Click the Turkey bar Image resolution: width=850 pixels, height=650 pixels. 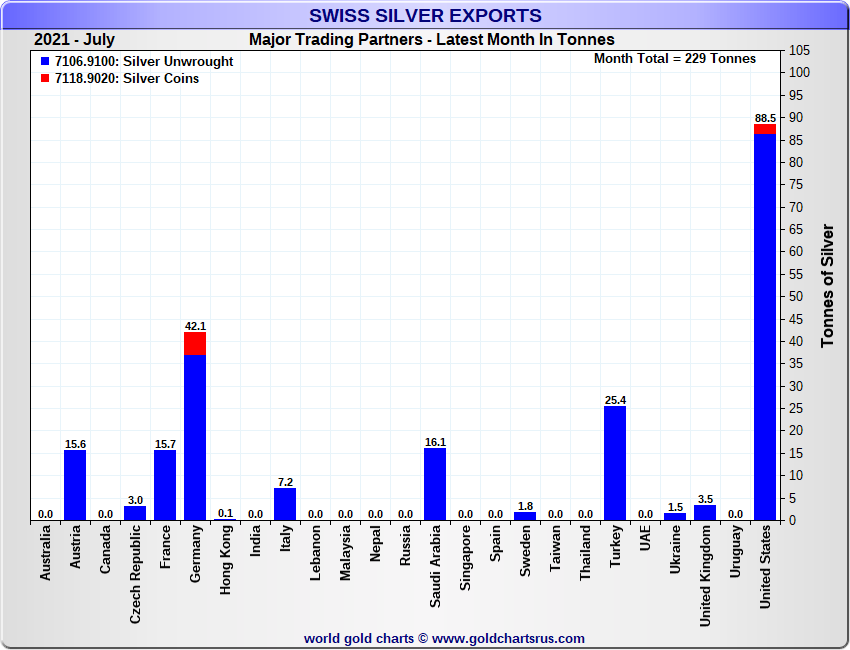[615, 463]
